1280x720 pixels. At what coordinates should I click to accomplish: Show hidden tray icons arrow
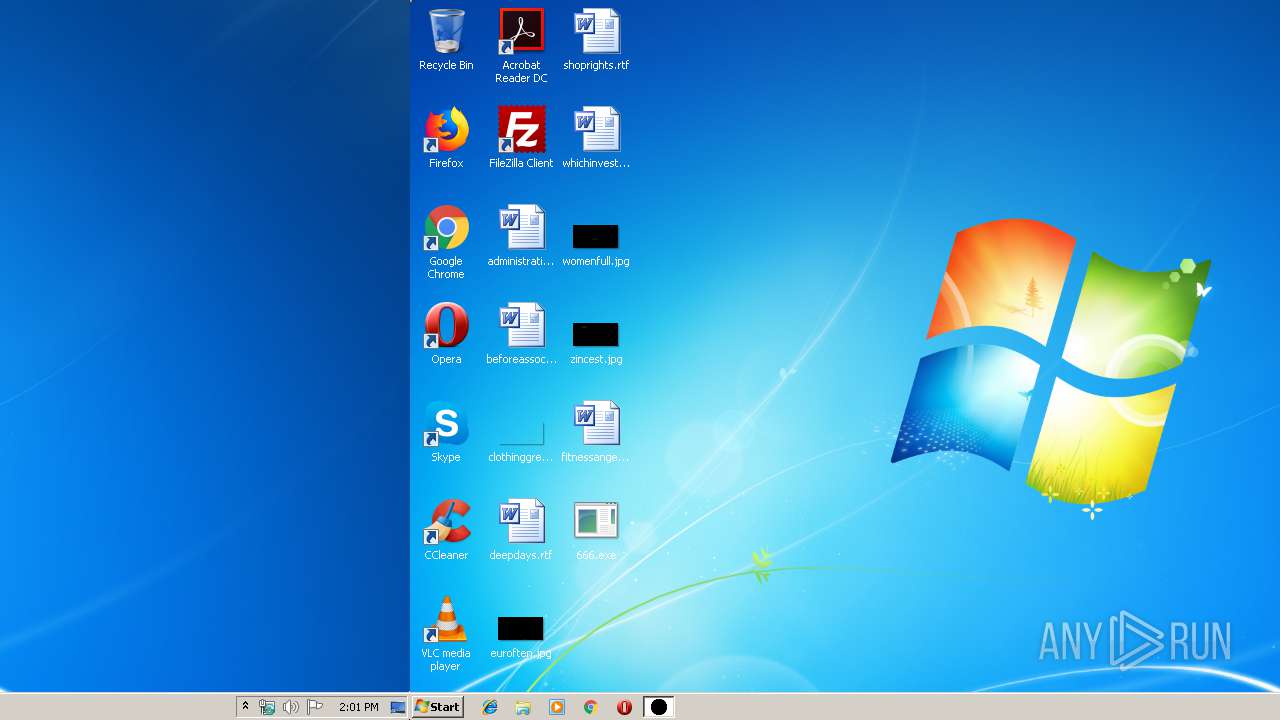(x=245, y=707)
